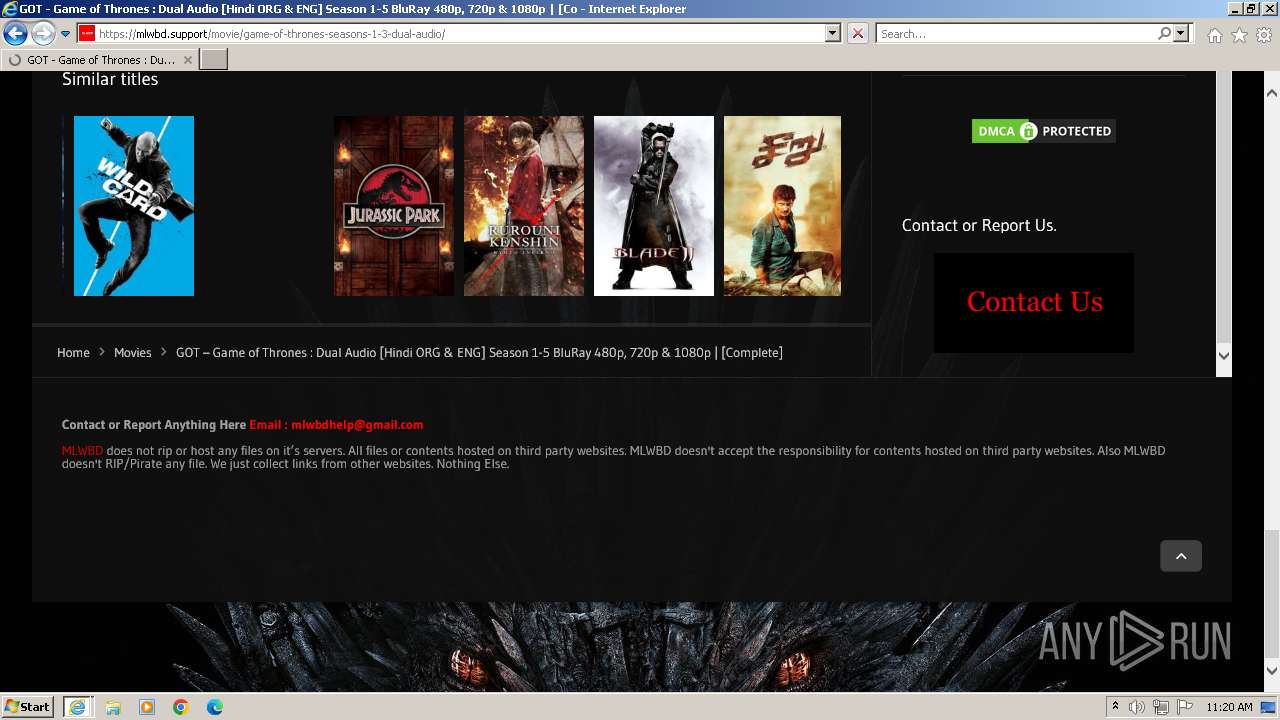
Task: Click the Contact or Report Us heading
Action: [979, 225]
